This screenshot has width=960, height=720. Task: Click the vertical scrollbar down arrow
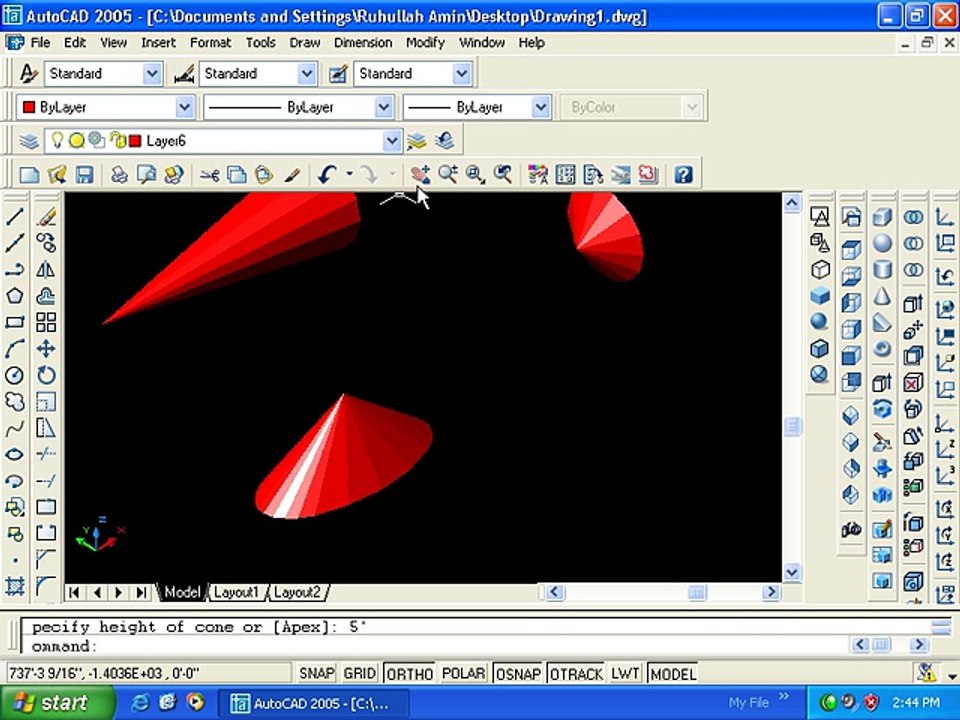tap(792, 572)
